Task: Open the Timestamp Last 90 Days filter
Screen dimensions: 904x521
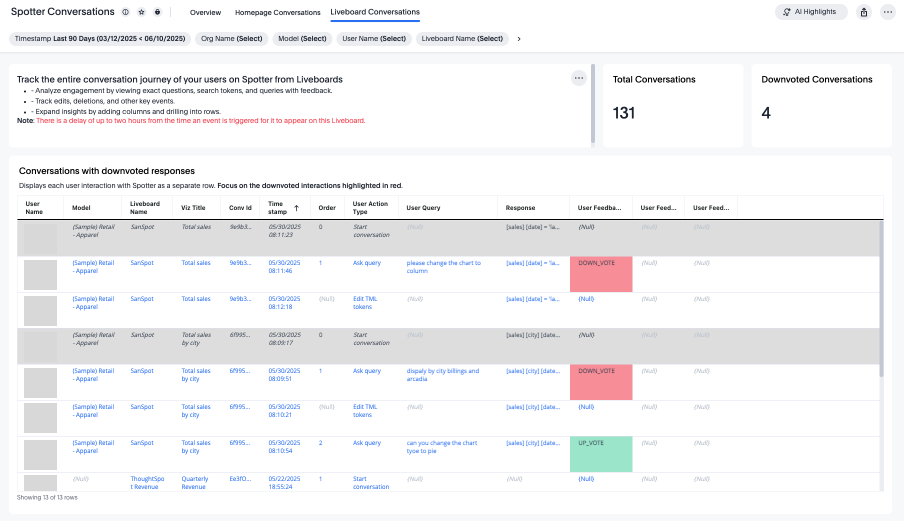Action: tap(99, 38)
